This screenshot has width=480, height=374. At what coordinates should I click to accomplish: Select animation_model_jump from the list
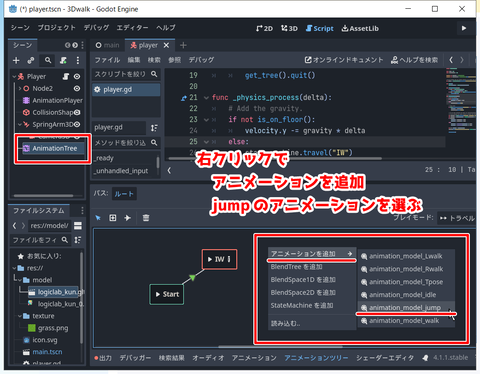(x=406, y=308)
